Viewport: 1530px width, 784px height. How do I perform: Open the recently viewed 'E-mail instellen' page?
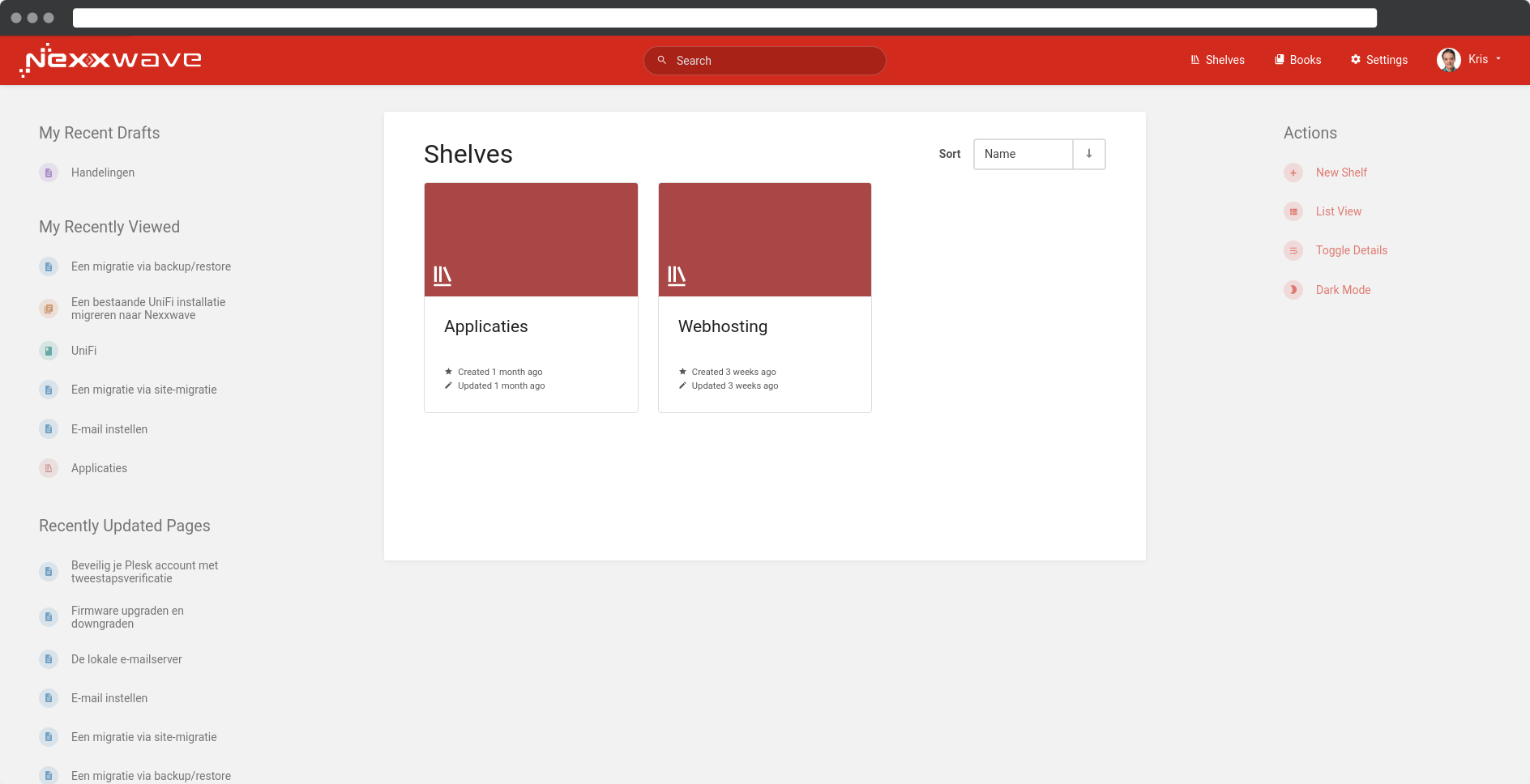(109, 429)
